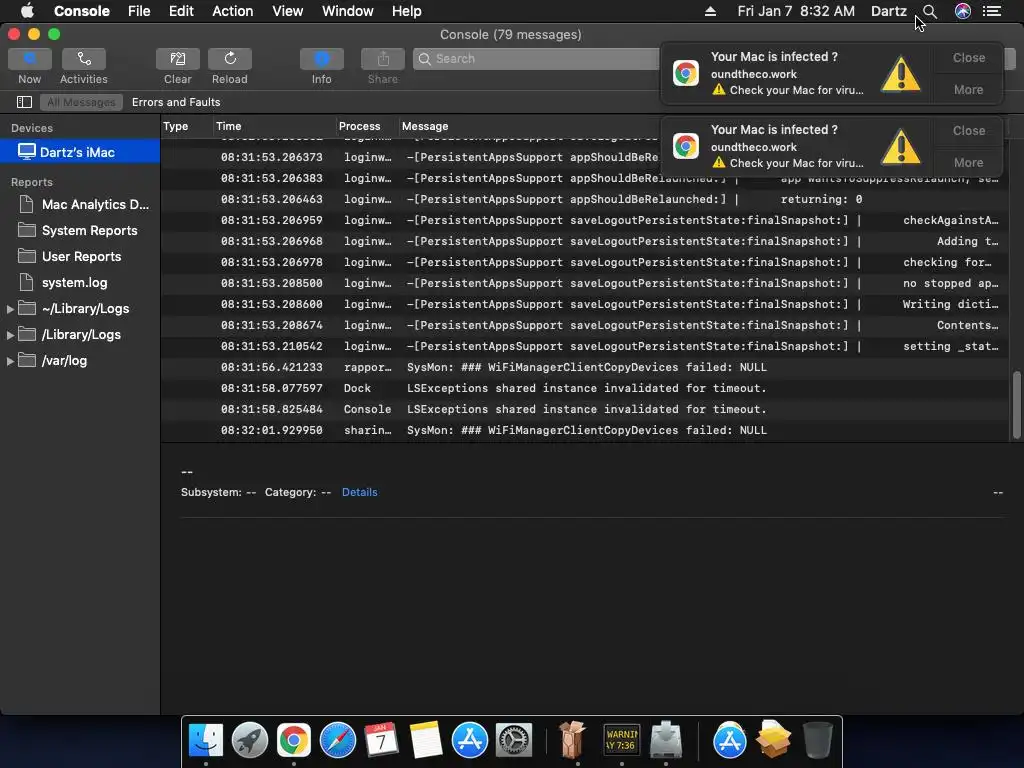Viewport: 1024px width, 768px height.
Task: Click the Message column header
Action: click(425, 127)
